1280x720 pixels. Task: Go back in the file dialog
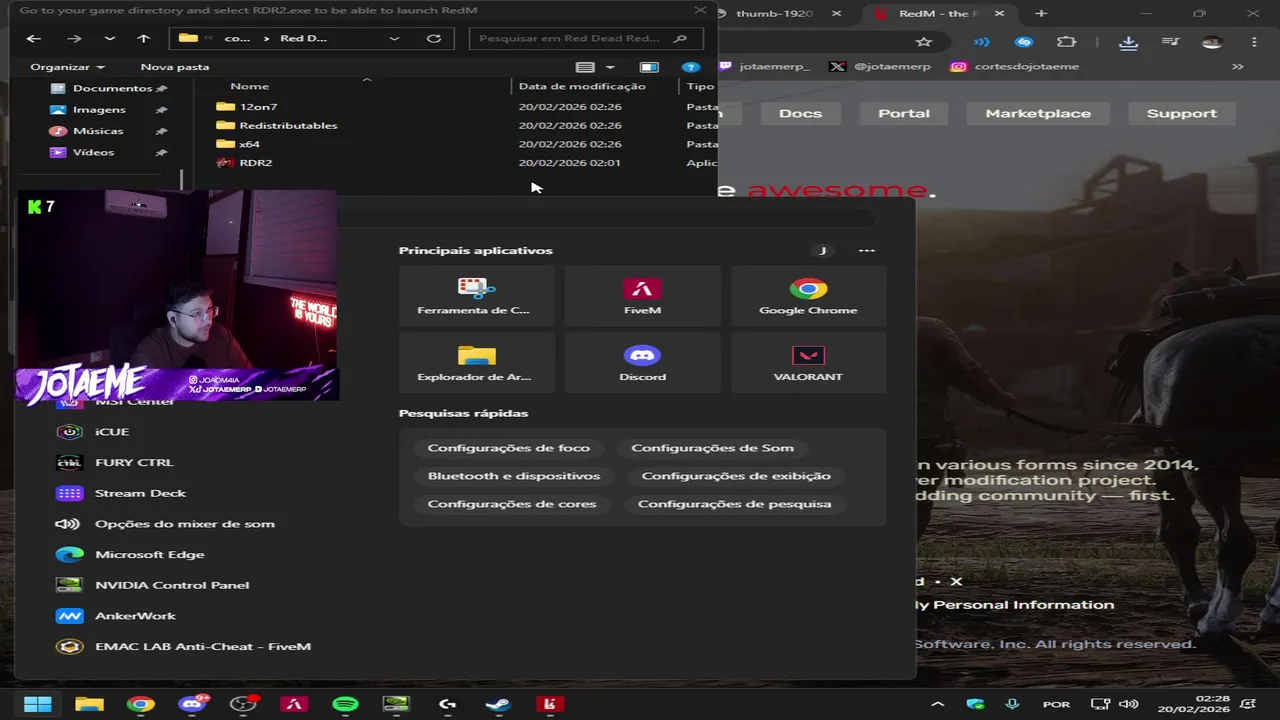click(x=34, y=38)
